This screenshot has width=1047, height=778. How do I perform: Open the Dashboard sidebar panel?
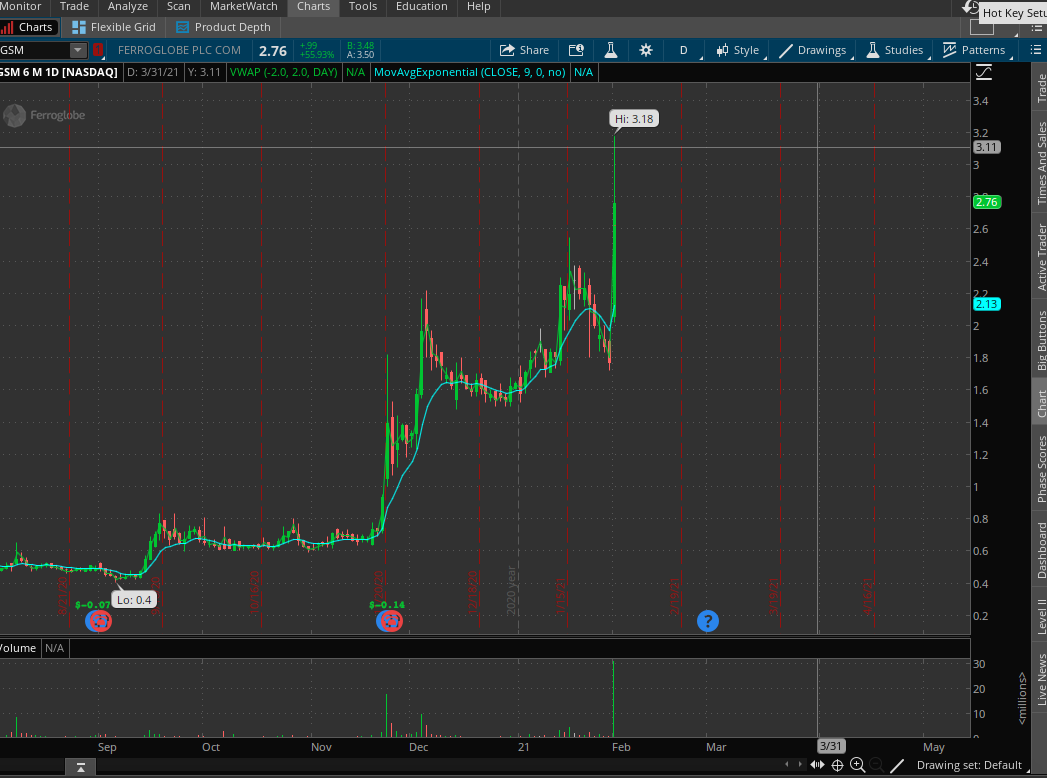click(x=1040, y=550)
